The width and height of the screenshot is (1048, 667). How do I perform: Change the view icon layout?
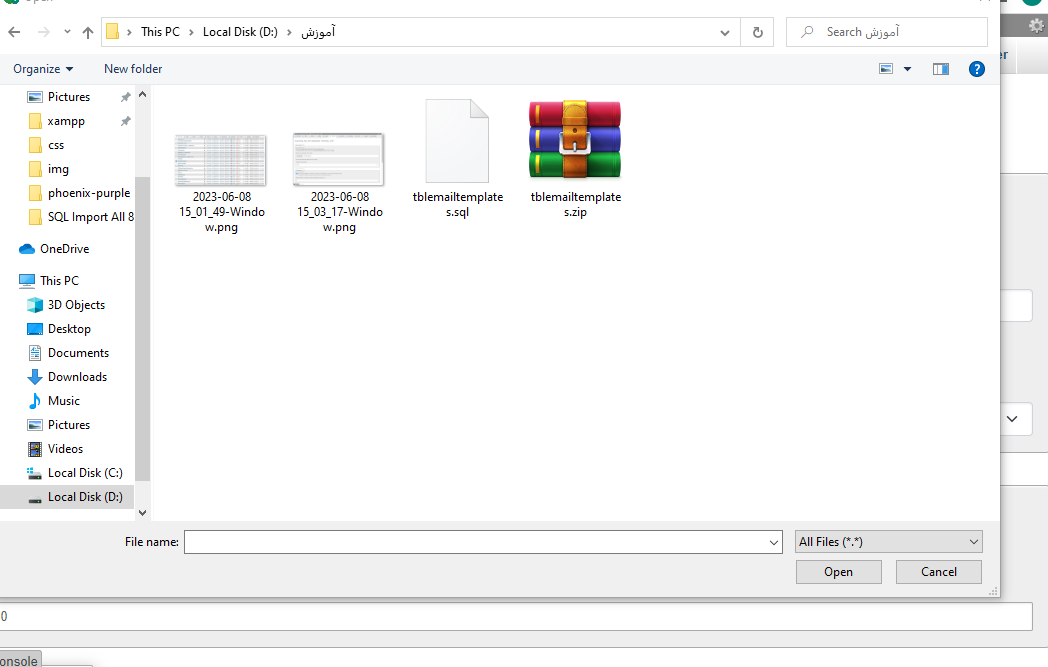(x=886, y=69)
